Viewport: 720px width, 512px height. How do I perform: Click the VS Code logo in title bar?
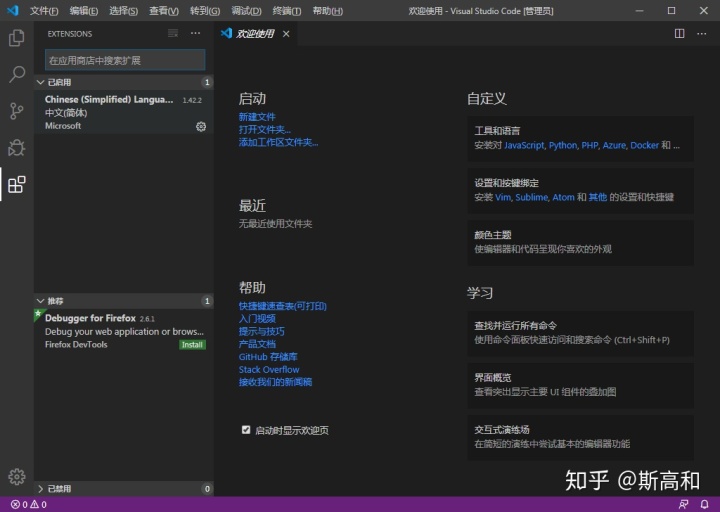13,10
